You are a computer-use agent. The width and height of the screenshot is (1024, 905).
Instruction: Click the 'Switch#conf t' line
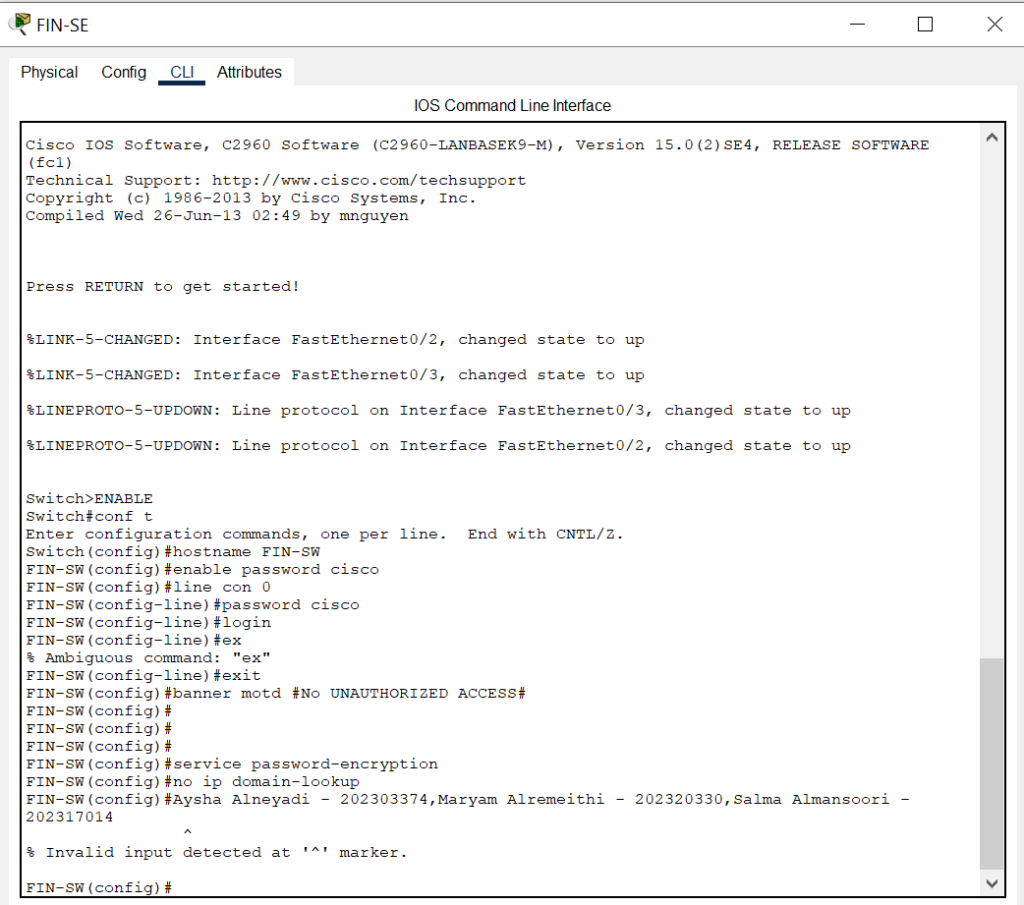tap(89, 516)
